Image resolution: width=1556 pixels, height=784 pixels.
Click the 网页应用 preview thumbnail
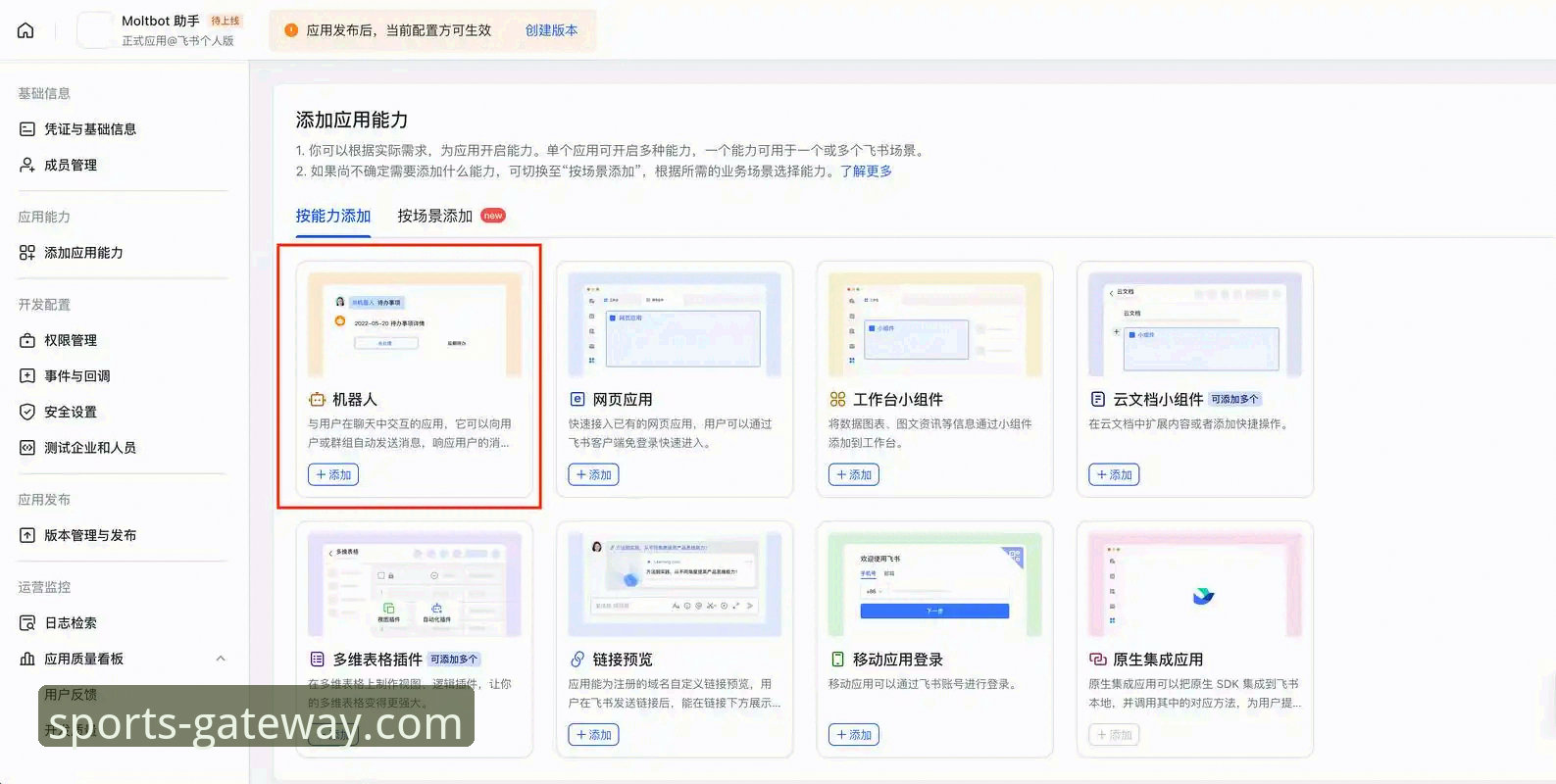pyautogui.click(x=675, y=325)
